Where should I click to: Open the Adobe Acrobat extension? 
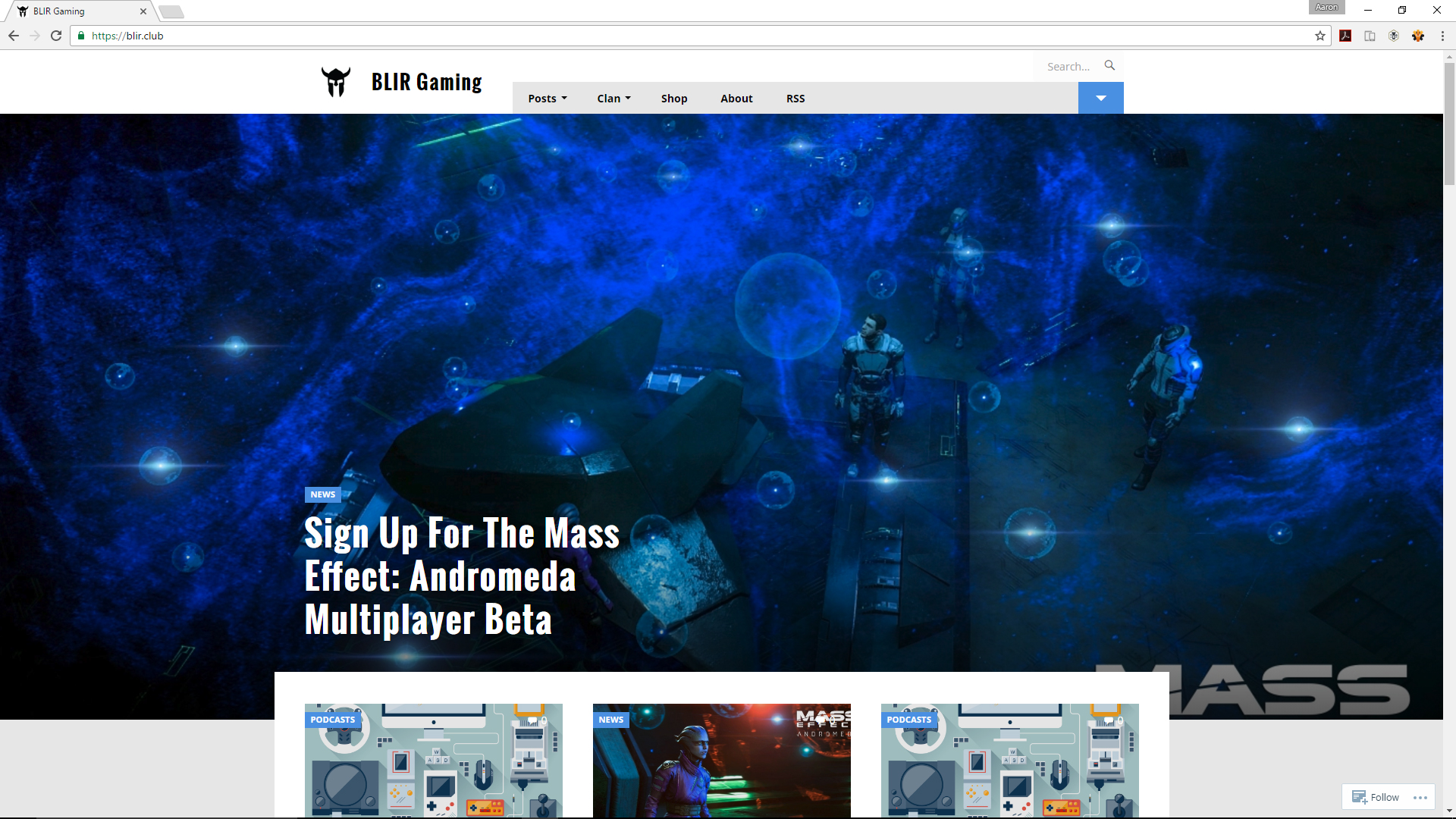click(x=1345, y=36)
